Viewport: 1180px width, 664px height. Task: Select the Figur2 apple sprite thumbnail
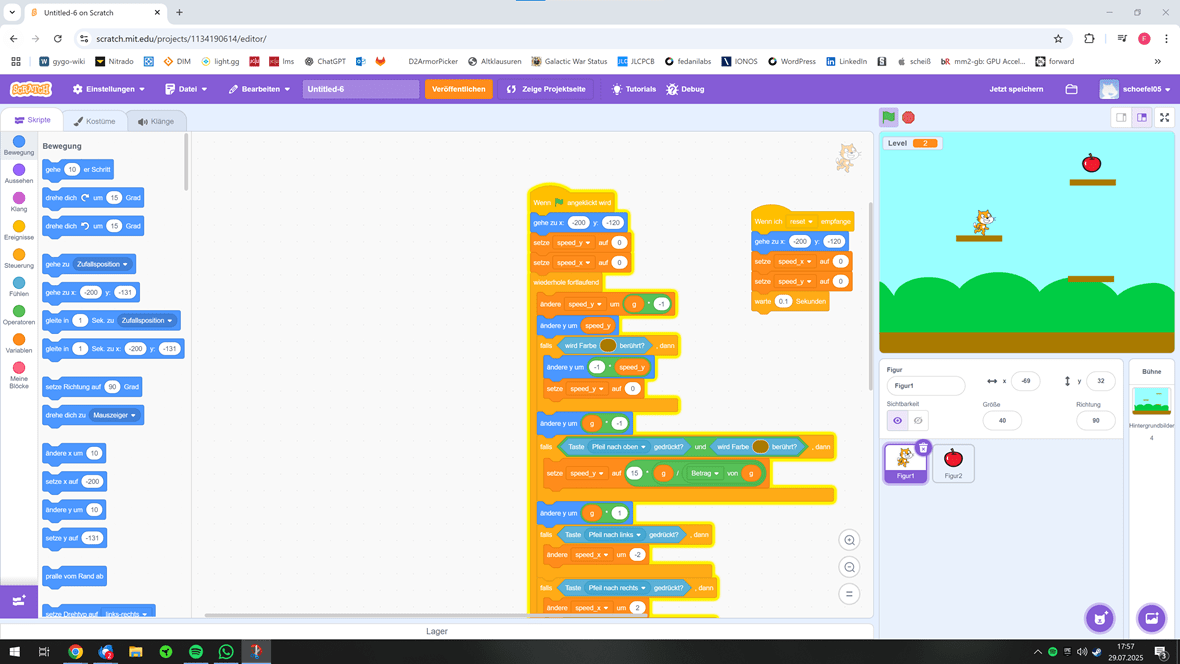point(953,463)
